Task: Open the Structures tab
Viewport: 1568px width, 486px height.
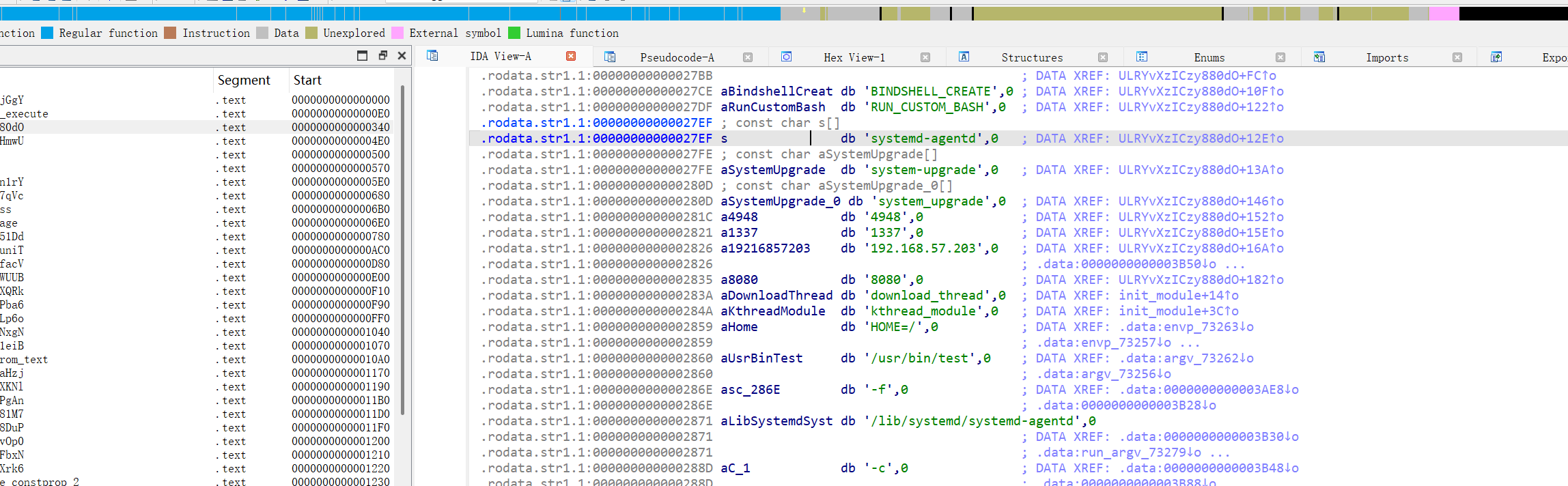Action: pyautogui.click(x=1031, y=57)
